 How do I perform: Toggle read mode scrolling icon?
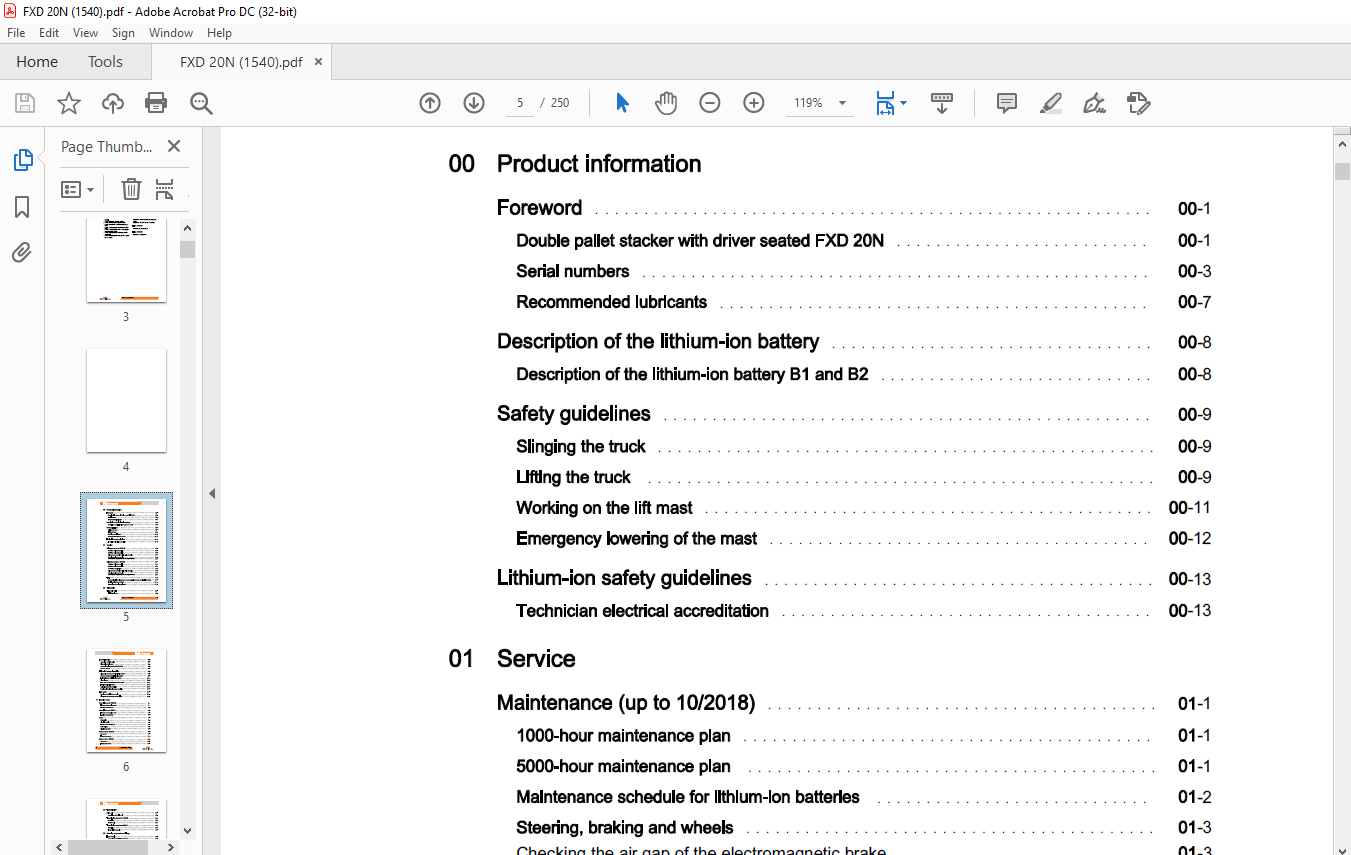click(942, 103)
